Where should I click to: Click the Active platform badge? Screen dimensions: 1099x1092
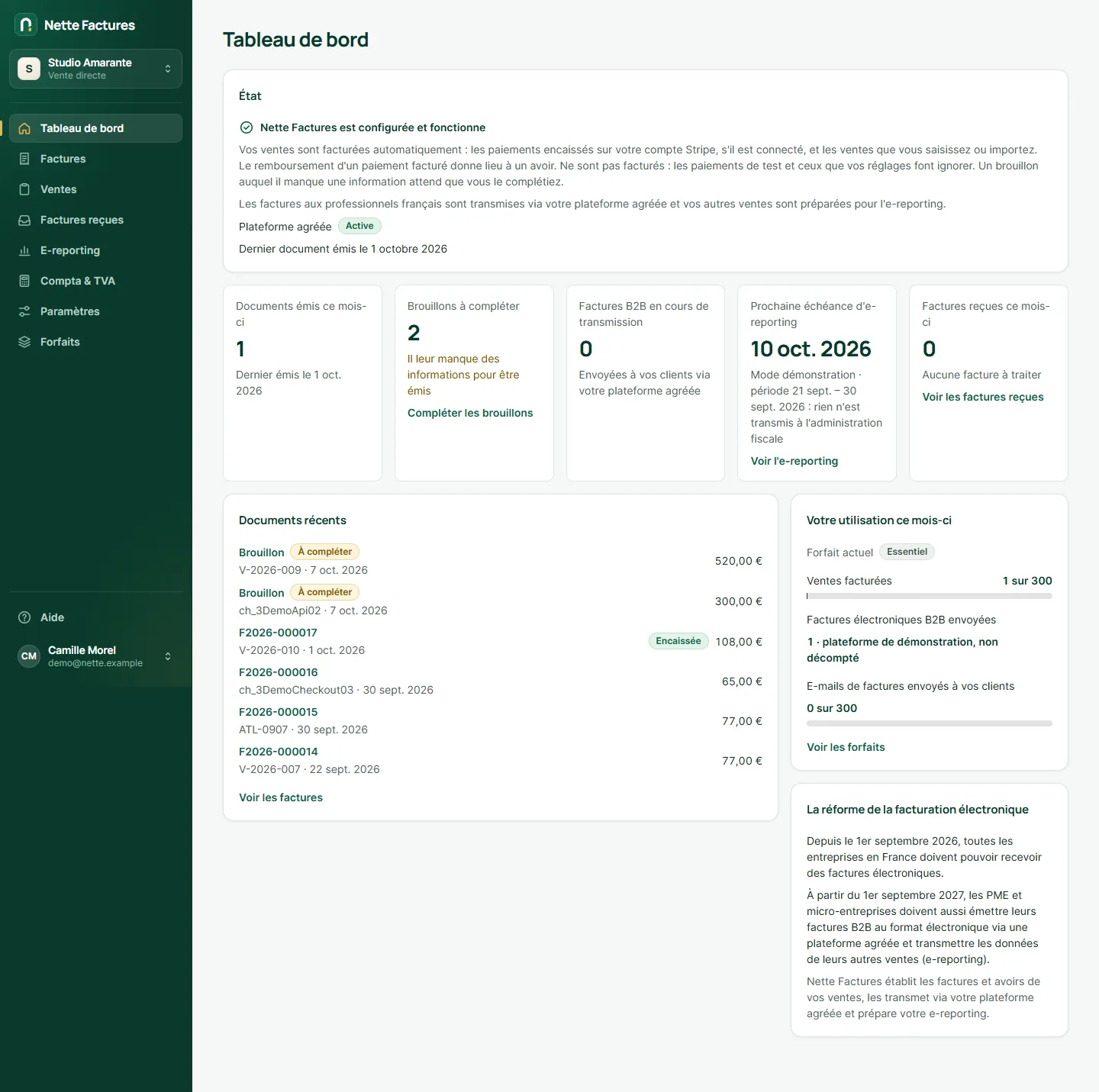(x=359, y=226)
